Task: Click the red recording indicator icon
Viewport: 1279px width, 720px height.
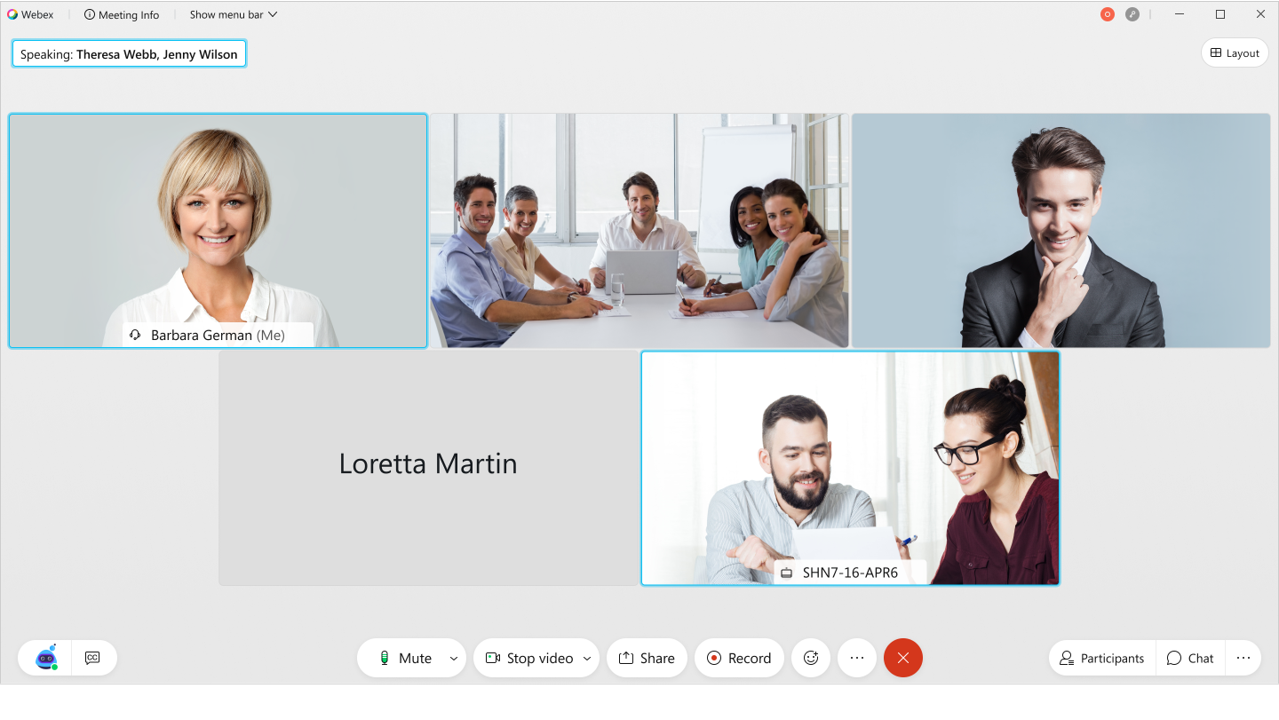Action: point(1107,14)
